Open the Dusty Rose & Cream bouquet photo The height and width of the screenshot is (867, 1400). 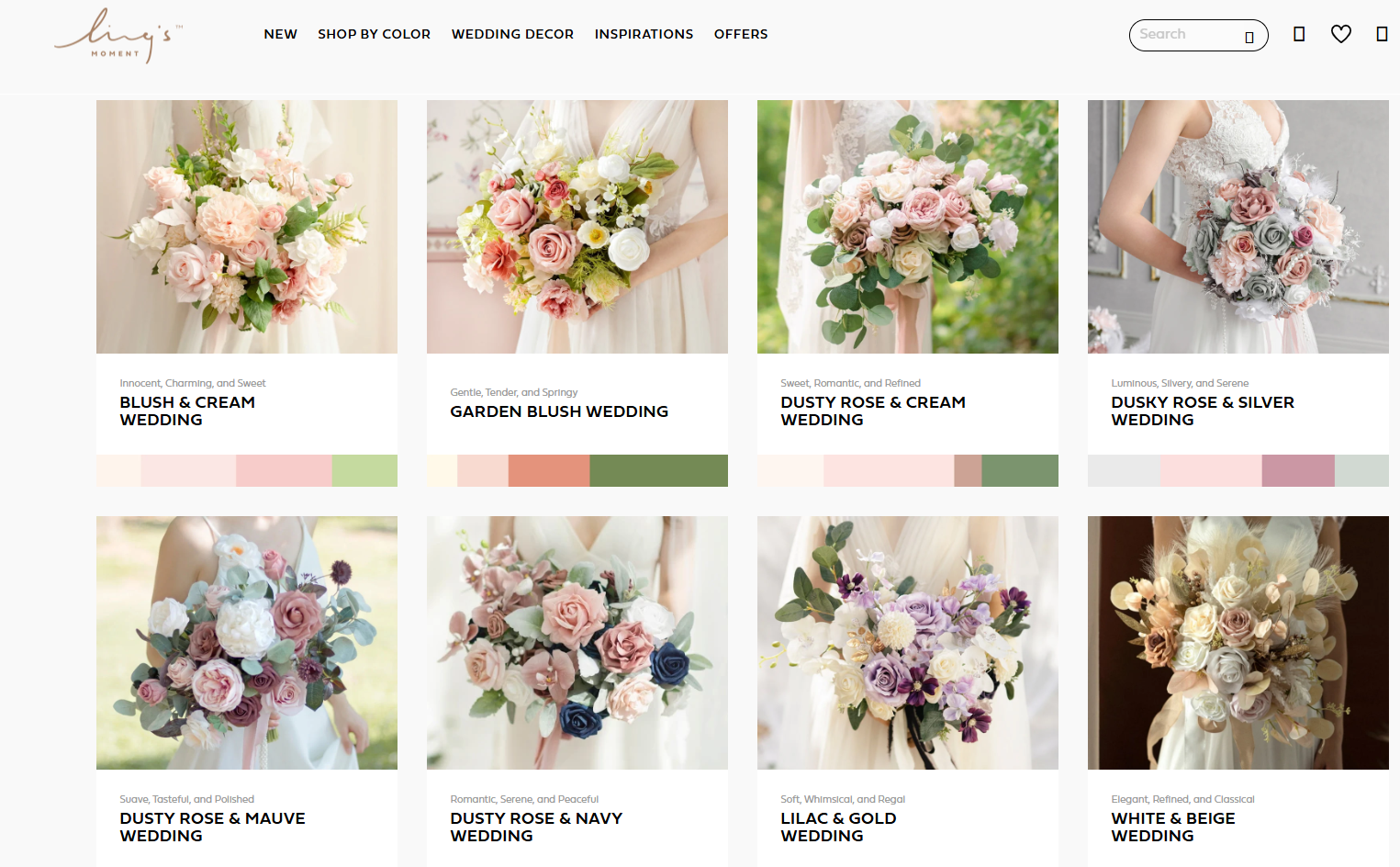(907, 227)
